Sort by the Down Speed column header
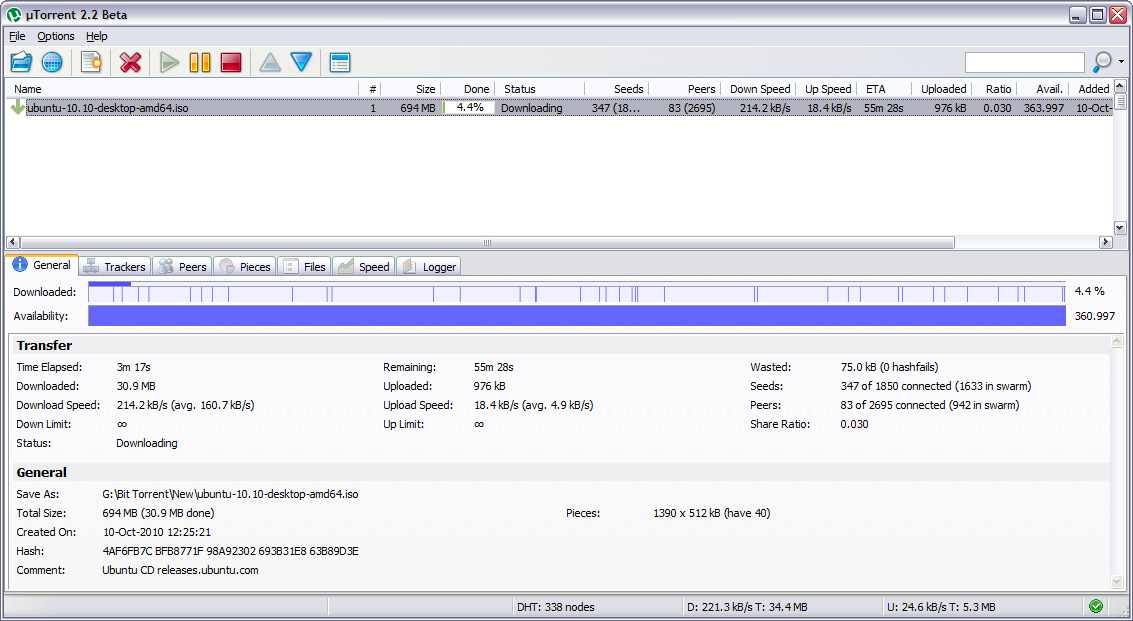1133x621 pixels. [759, 89]
